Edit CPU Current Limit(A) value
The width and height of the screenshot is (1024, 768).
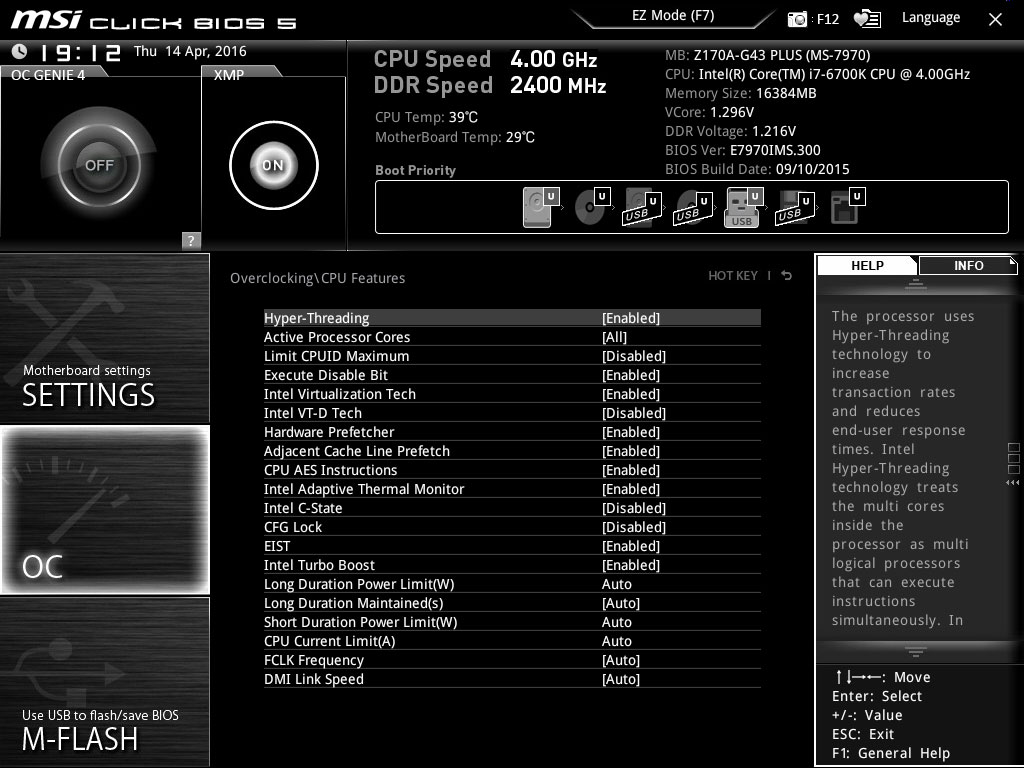coord(616,641)
